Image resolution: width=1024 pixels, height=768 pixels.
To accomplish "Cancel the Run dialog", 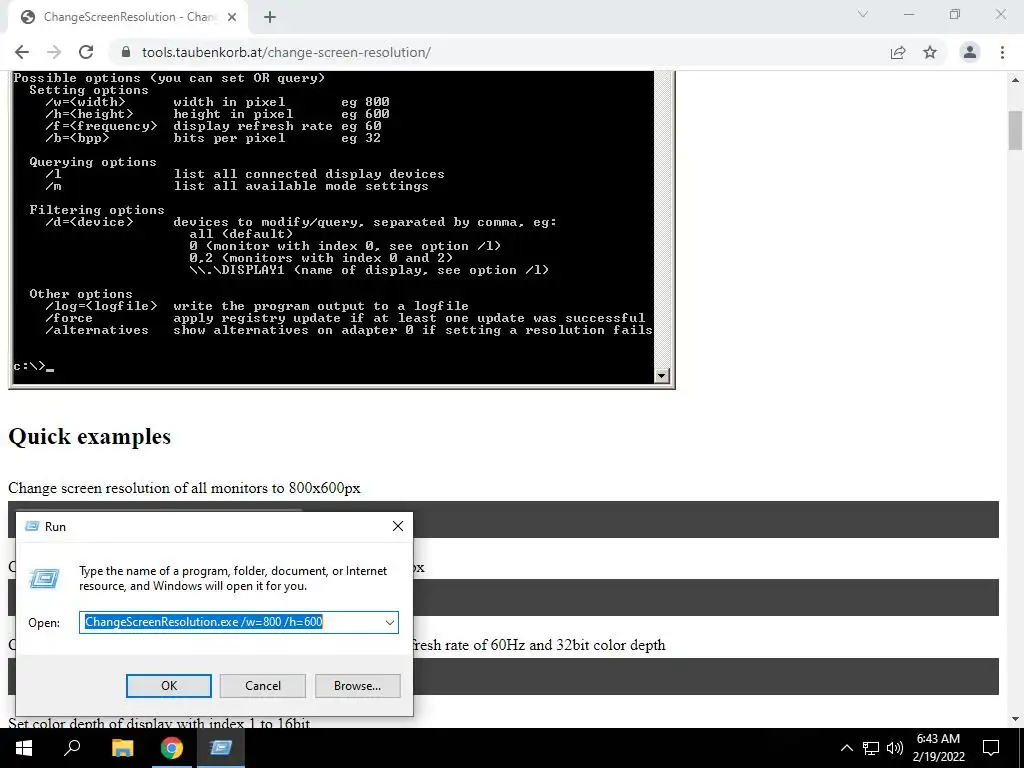I will point(263,686).
